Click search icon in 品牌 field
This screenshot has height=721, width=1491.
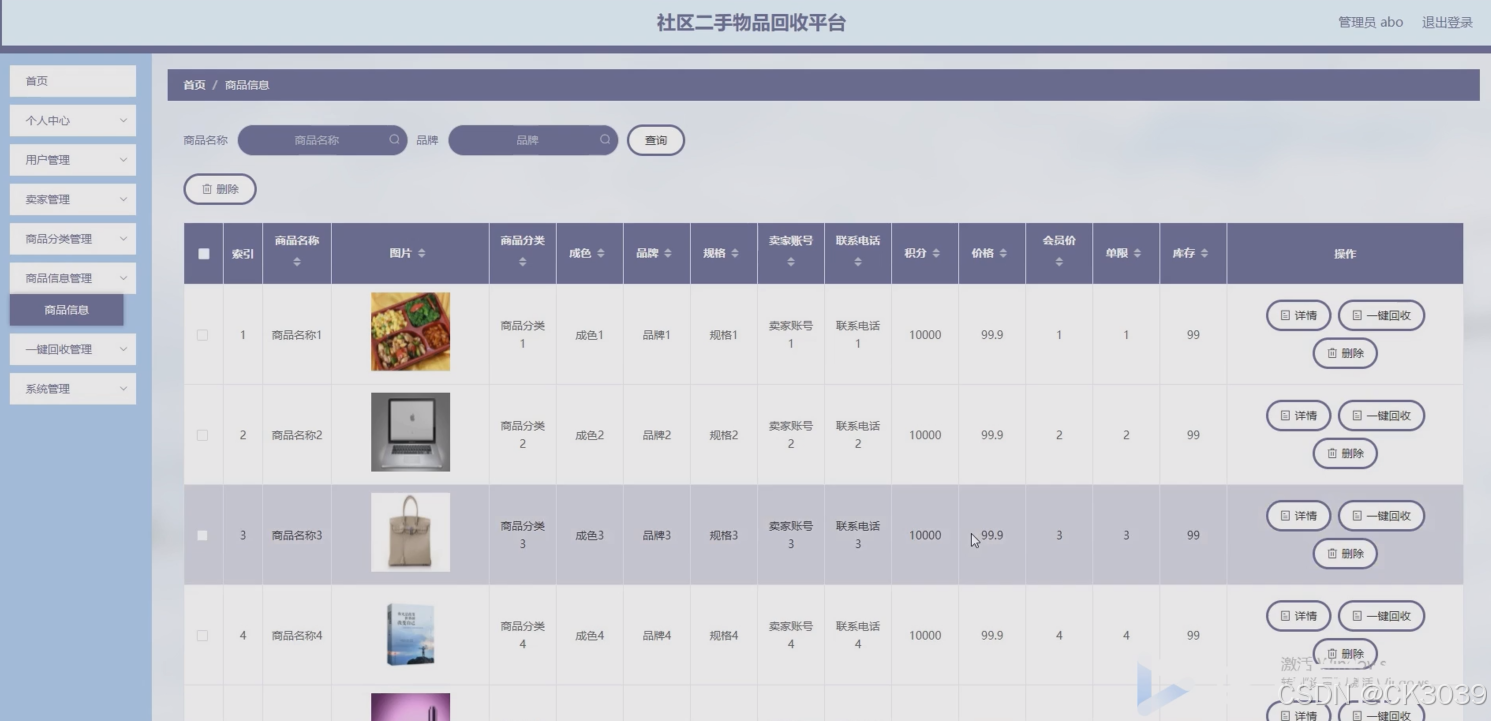point(605,140)
